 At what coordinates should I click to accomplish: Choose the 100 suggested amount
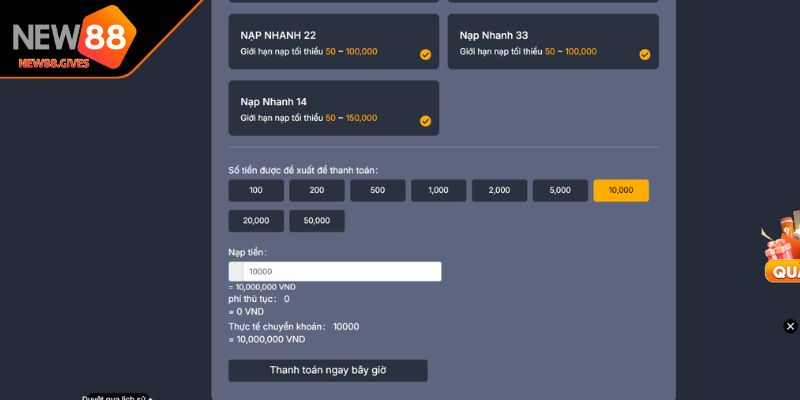tap(256, 190)
